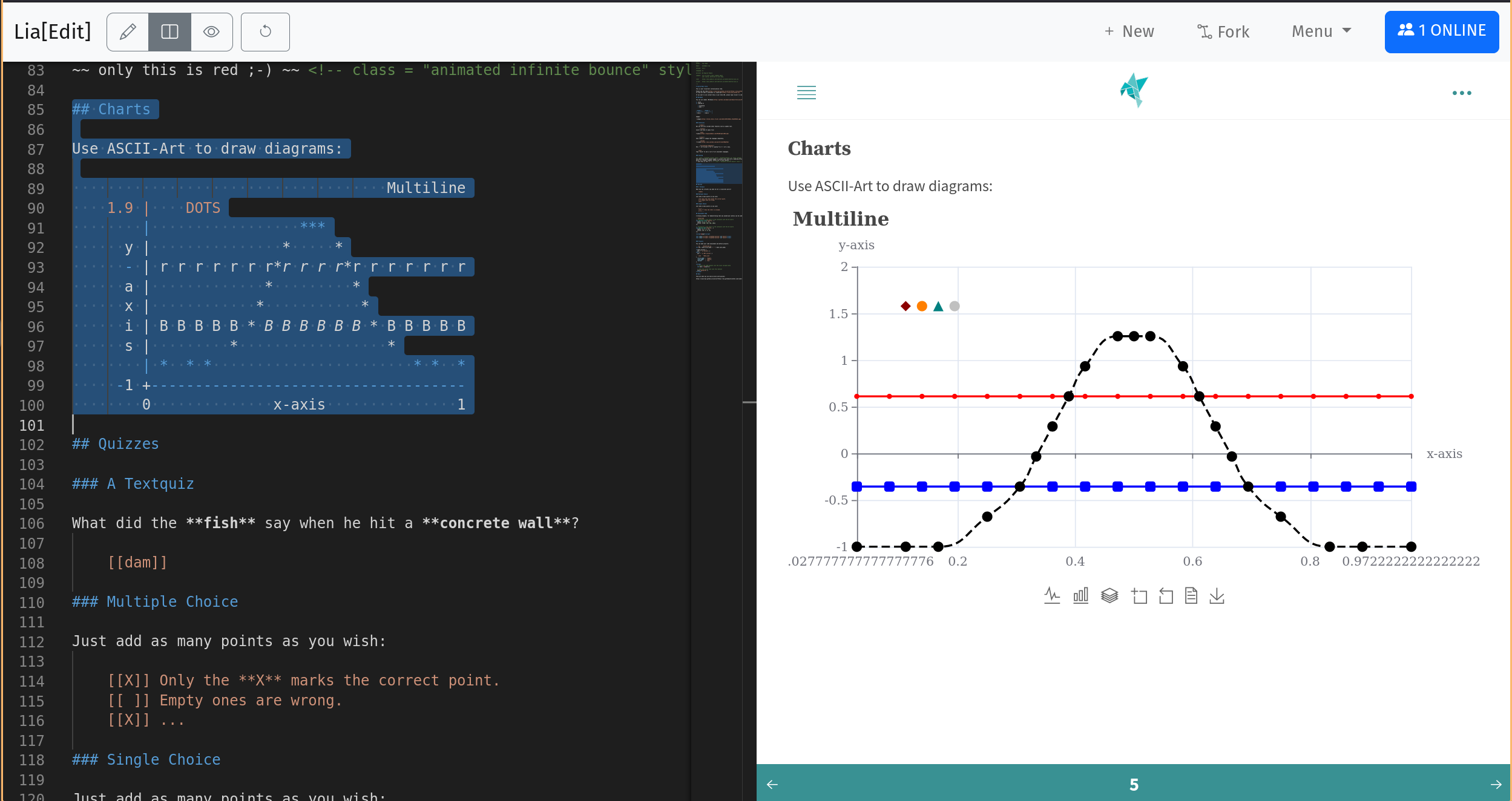
Task: Open the table of contents hamburger
Action: [806, 93]
